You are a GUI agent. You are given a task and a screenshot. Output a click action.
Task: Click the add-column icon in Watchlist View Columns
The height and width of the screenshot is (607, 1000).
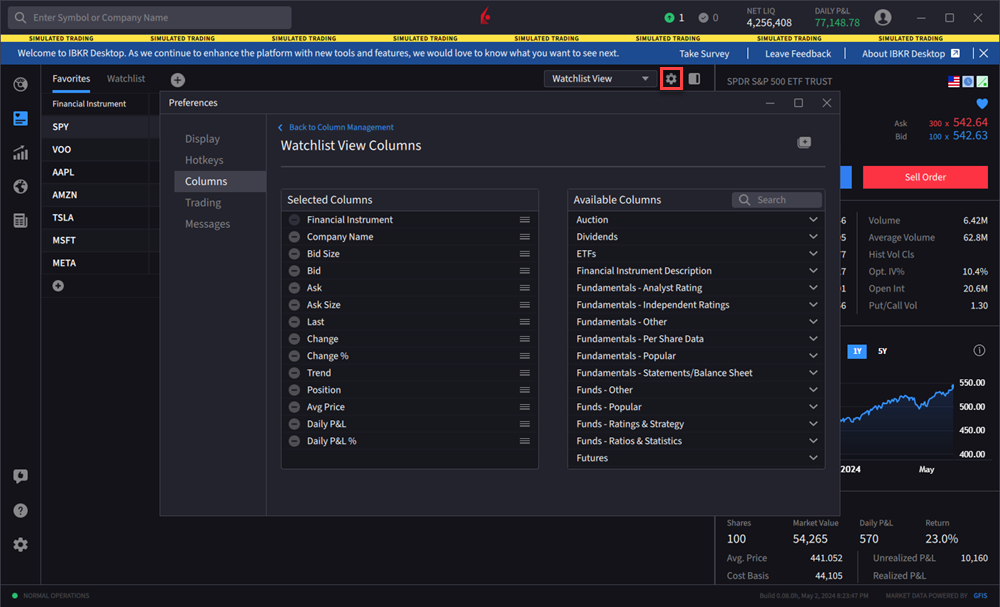point(804,143)
